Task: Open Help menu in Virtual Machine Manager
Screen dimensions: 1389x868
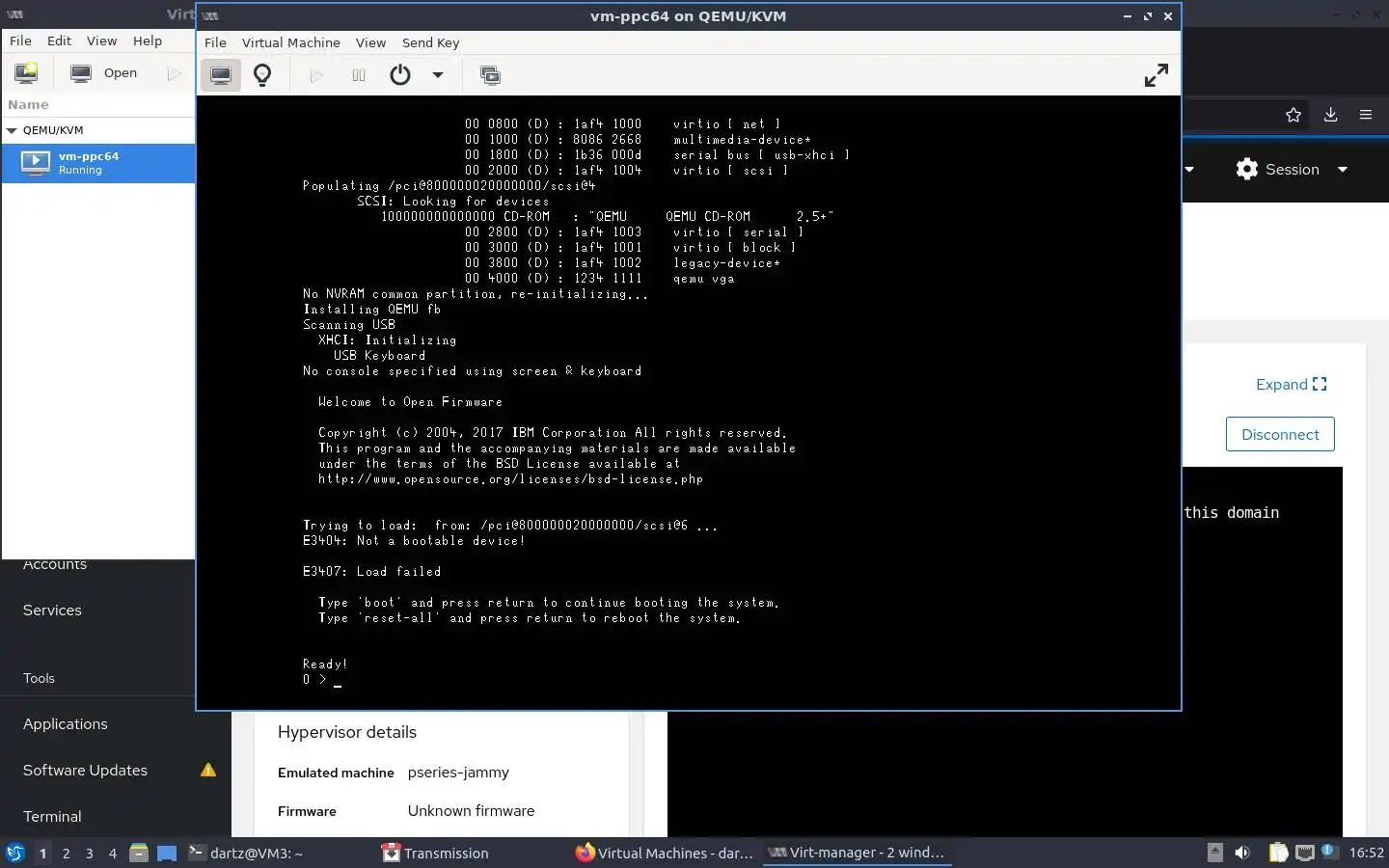Action: 148,41
